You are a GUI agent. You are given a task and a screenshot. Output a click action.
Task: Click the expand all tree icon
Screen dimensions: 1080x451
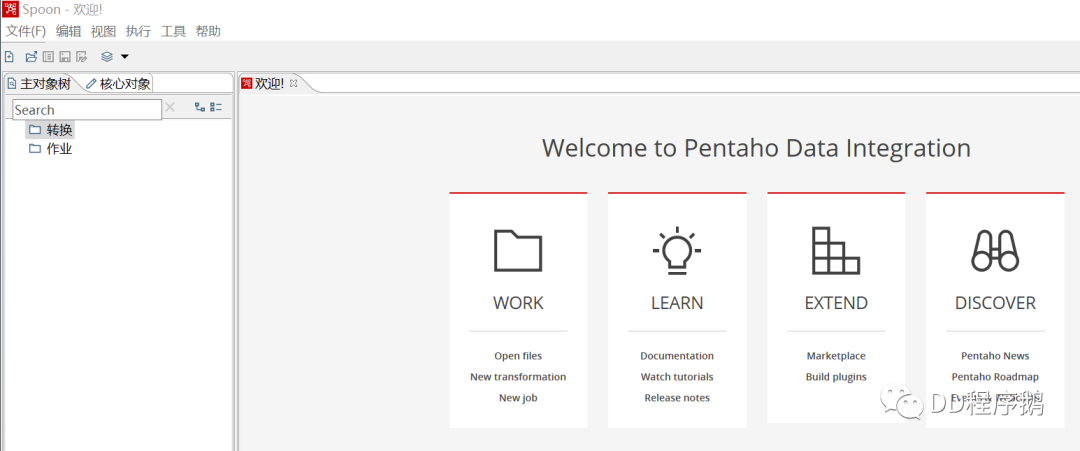[200, 107]
